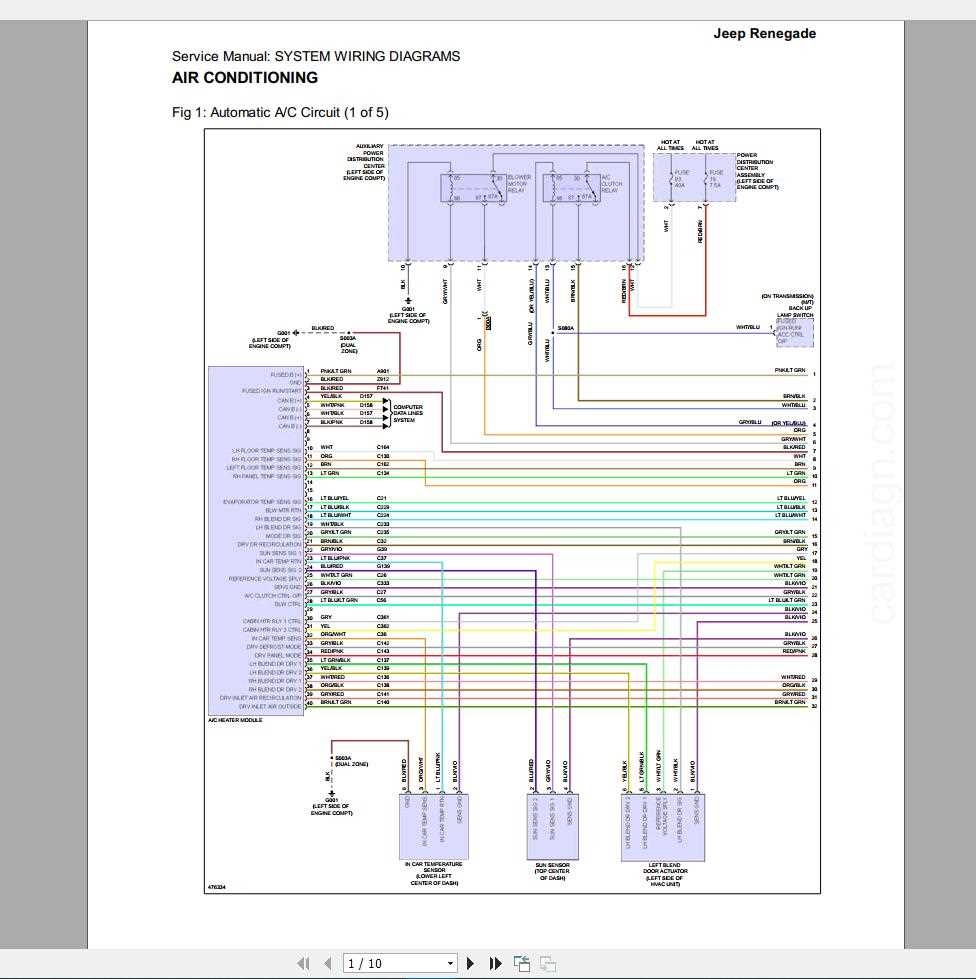Jump to the last page

495,963
